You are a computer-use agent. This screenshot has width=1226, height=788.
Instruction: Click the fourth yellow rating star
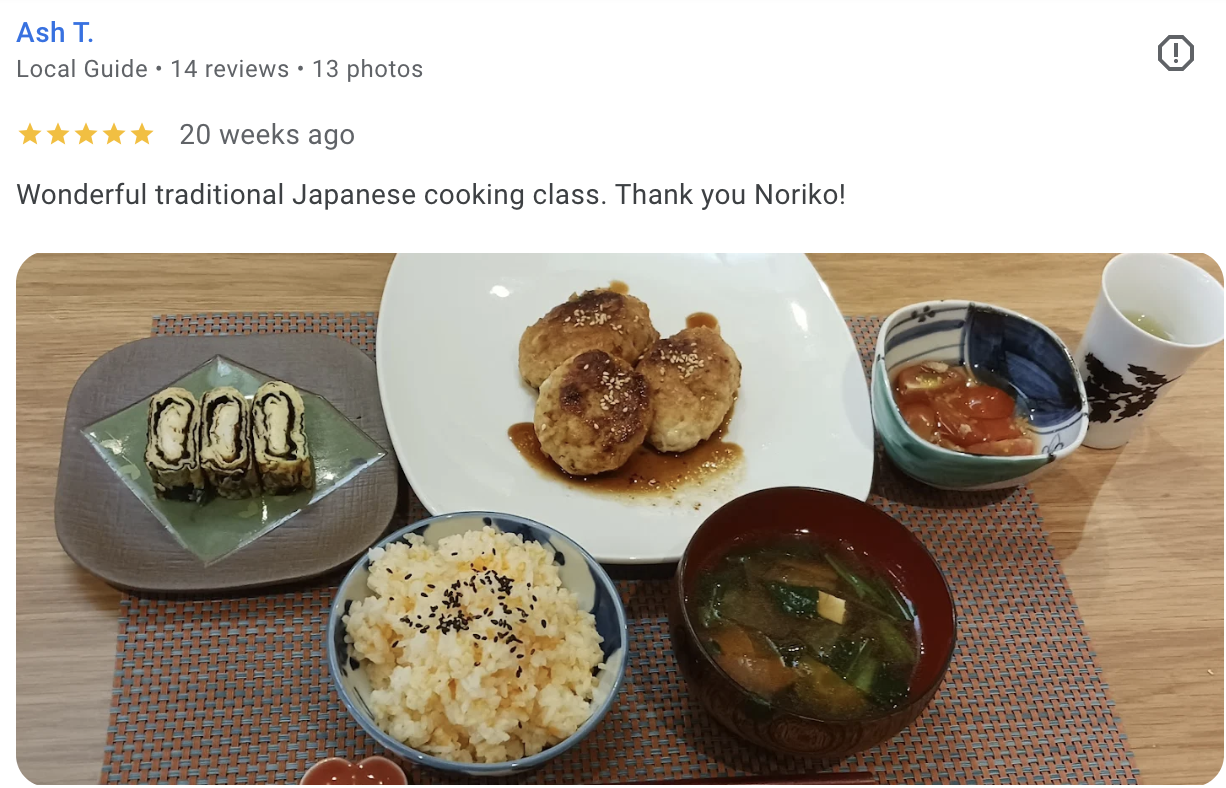coord(114,134)
